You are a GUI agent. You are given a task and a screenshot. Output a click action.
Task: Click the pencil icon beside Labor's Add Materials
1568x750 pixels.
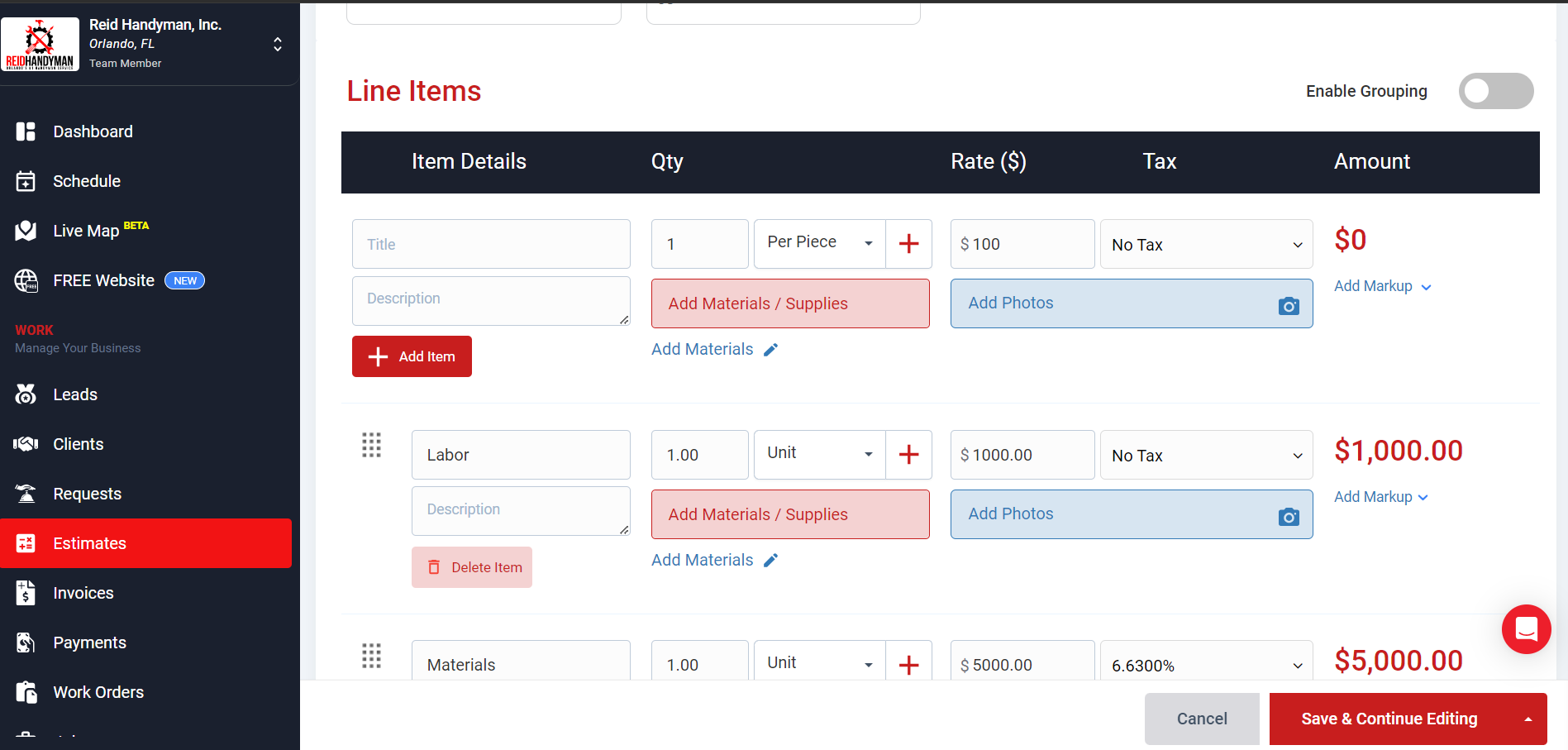(770, 561)
